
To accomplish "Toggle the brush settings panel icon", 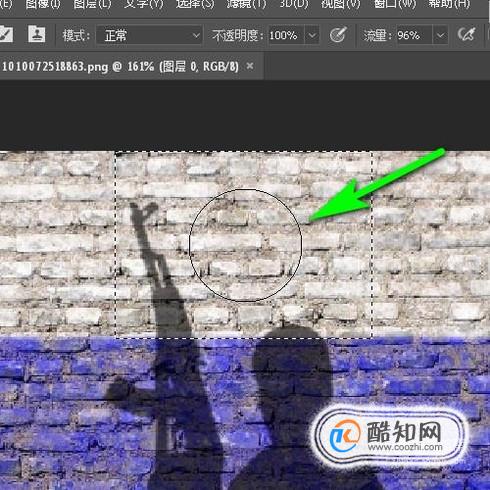I will click(6, 34).
